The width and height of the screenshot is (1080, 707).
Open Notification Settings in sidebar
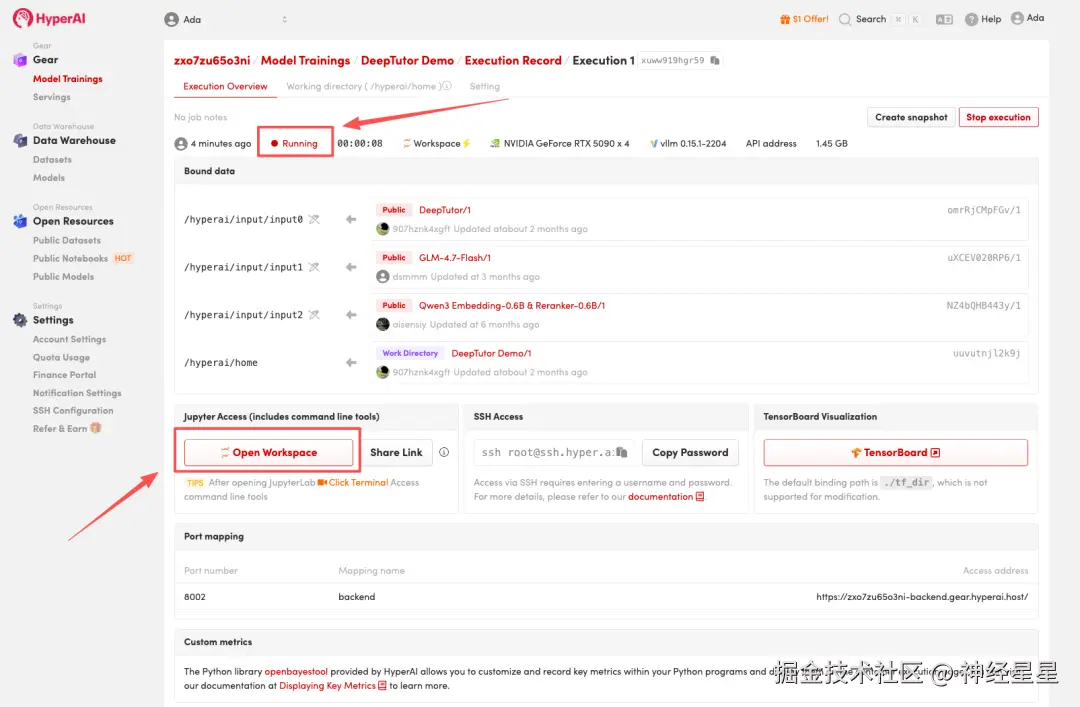pos(77,393)
